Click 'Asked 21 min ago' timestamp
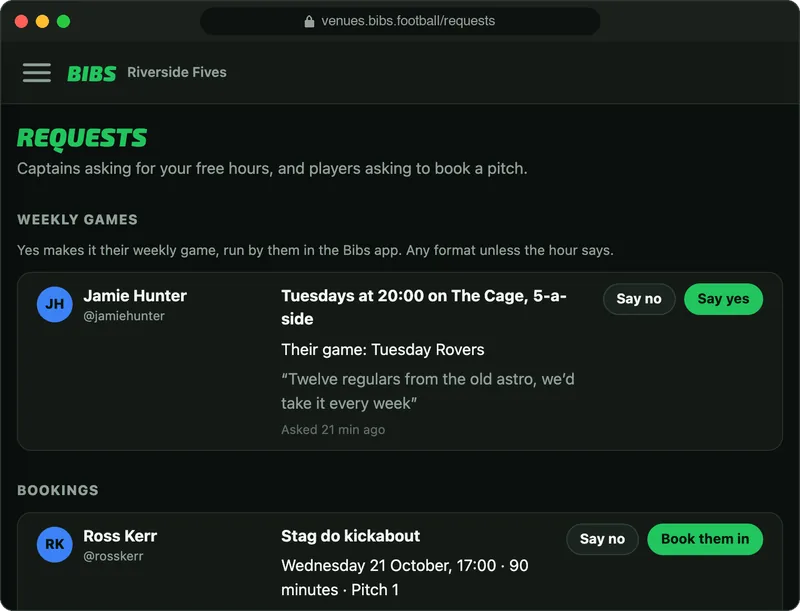 (x=333, y=430)
